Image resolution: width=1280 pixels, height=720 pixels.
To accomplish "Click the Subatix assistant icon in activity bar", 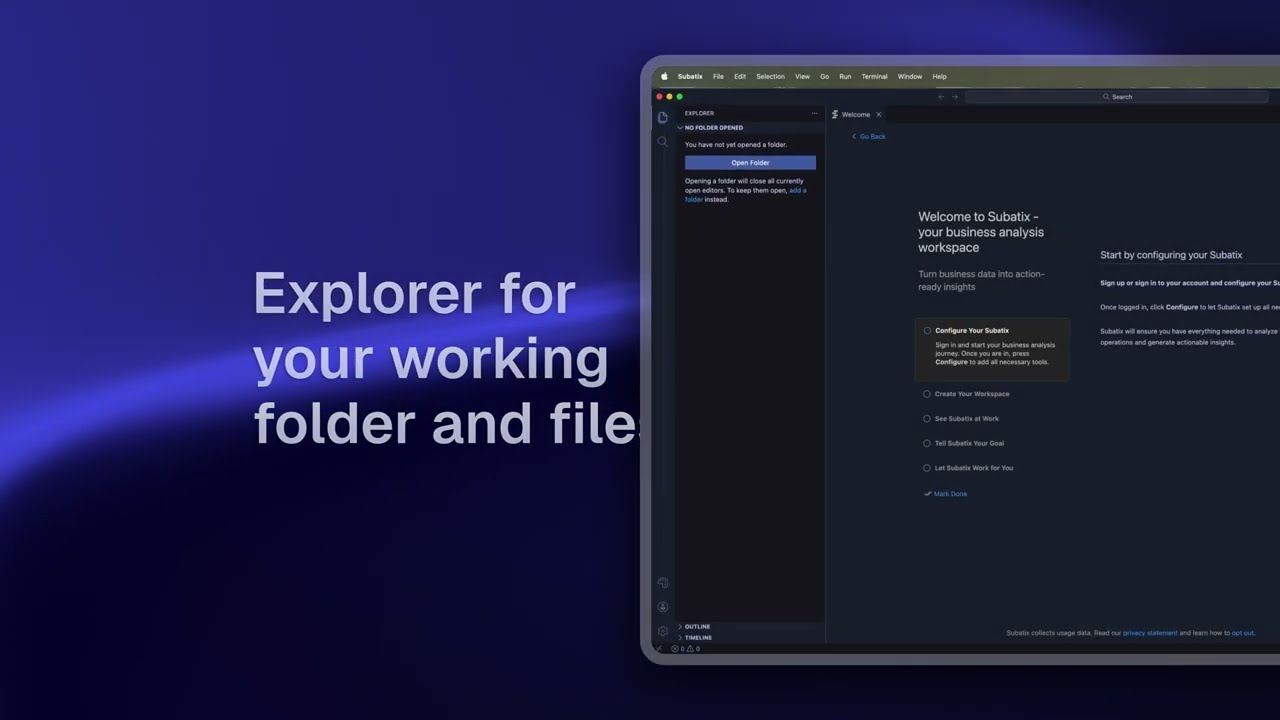I will click(x=662, y=583).
